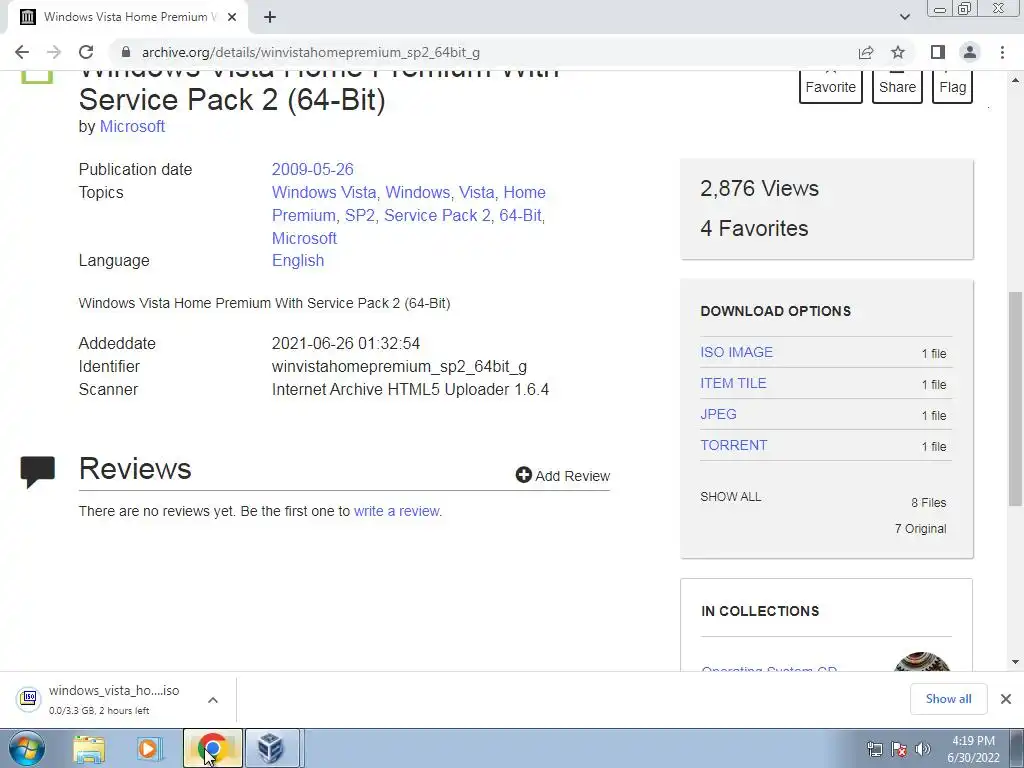Open the Windows Start menu
This screenshot has width=1024, height=768.
coord(26,748)
